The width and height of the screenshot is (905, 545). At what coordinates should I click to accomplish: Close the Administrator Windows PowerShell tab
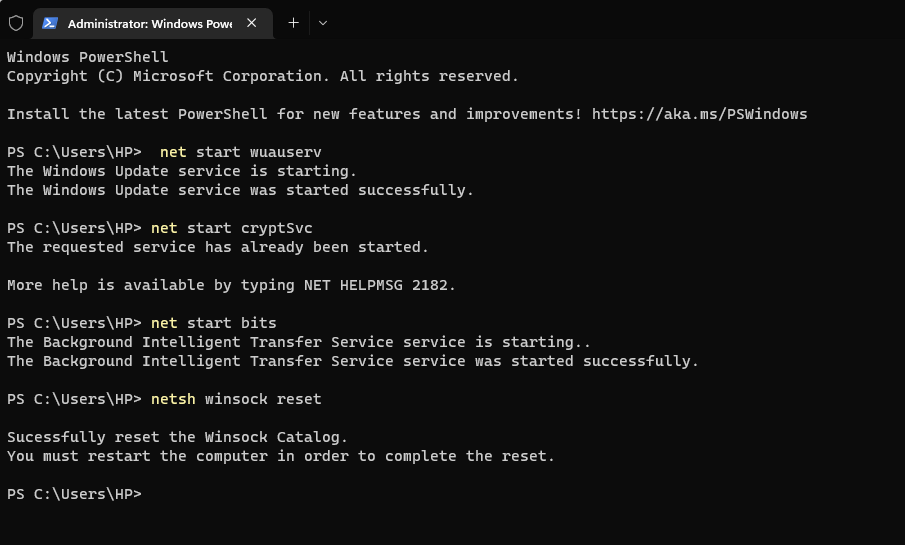point(251,22)
